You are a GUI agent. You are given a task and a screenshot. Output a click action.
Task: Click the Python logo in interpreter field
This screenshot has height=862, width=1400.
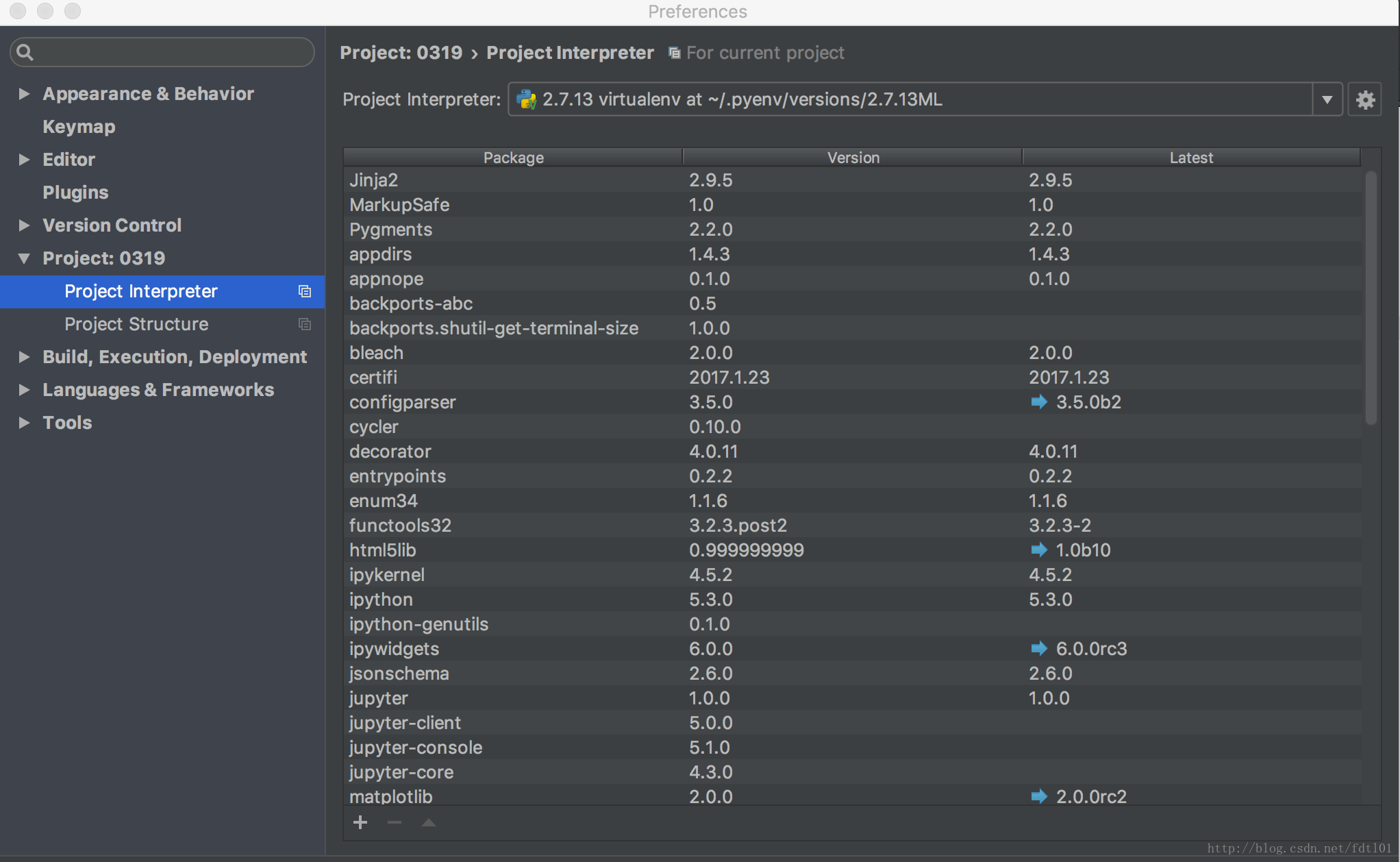(x=526, y=99)
